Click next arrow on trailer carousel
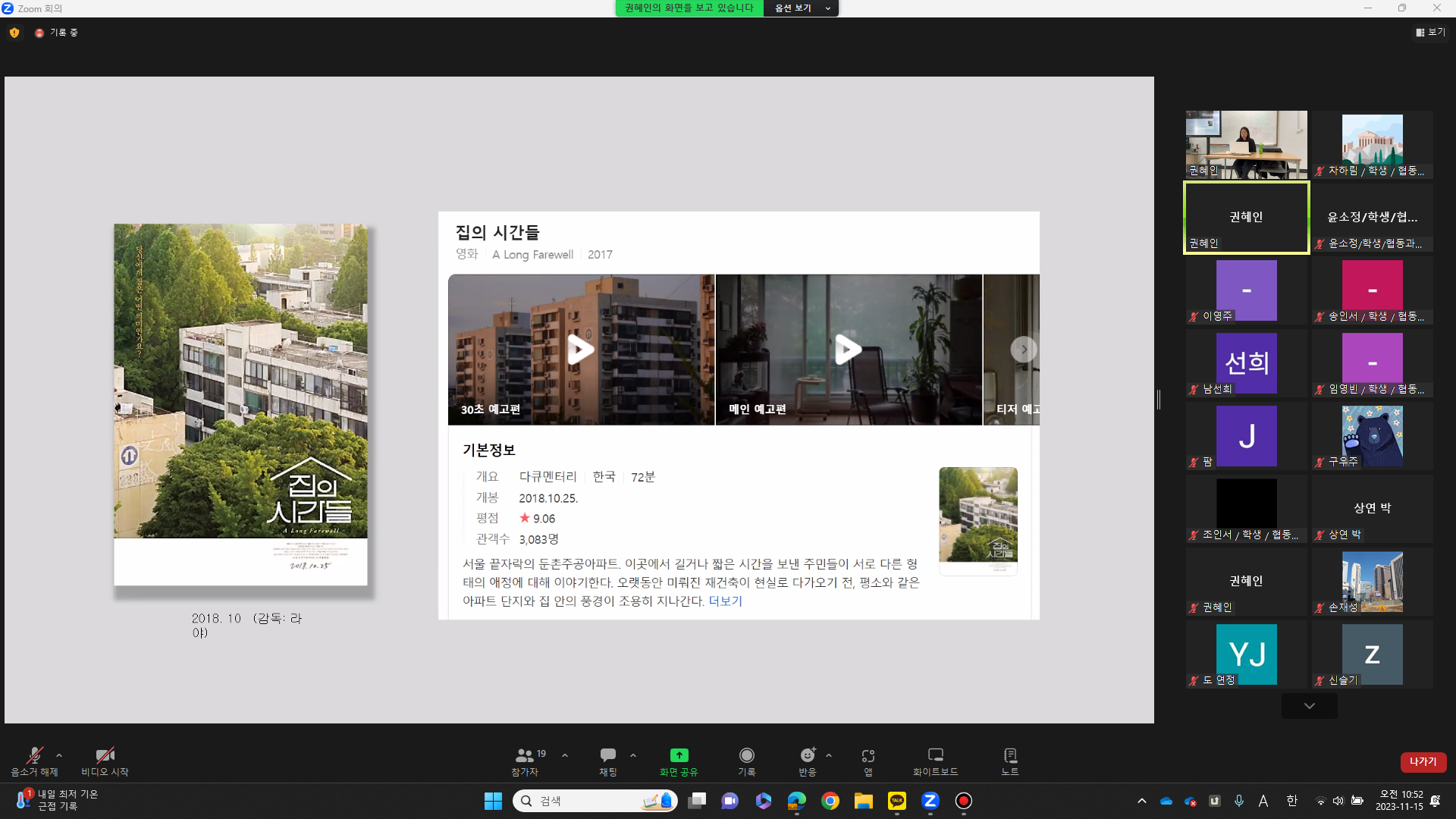This screenshot has height=819, width=1456. pyautogui.click(x=1024, y=350)
